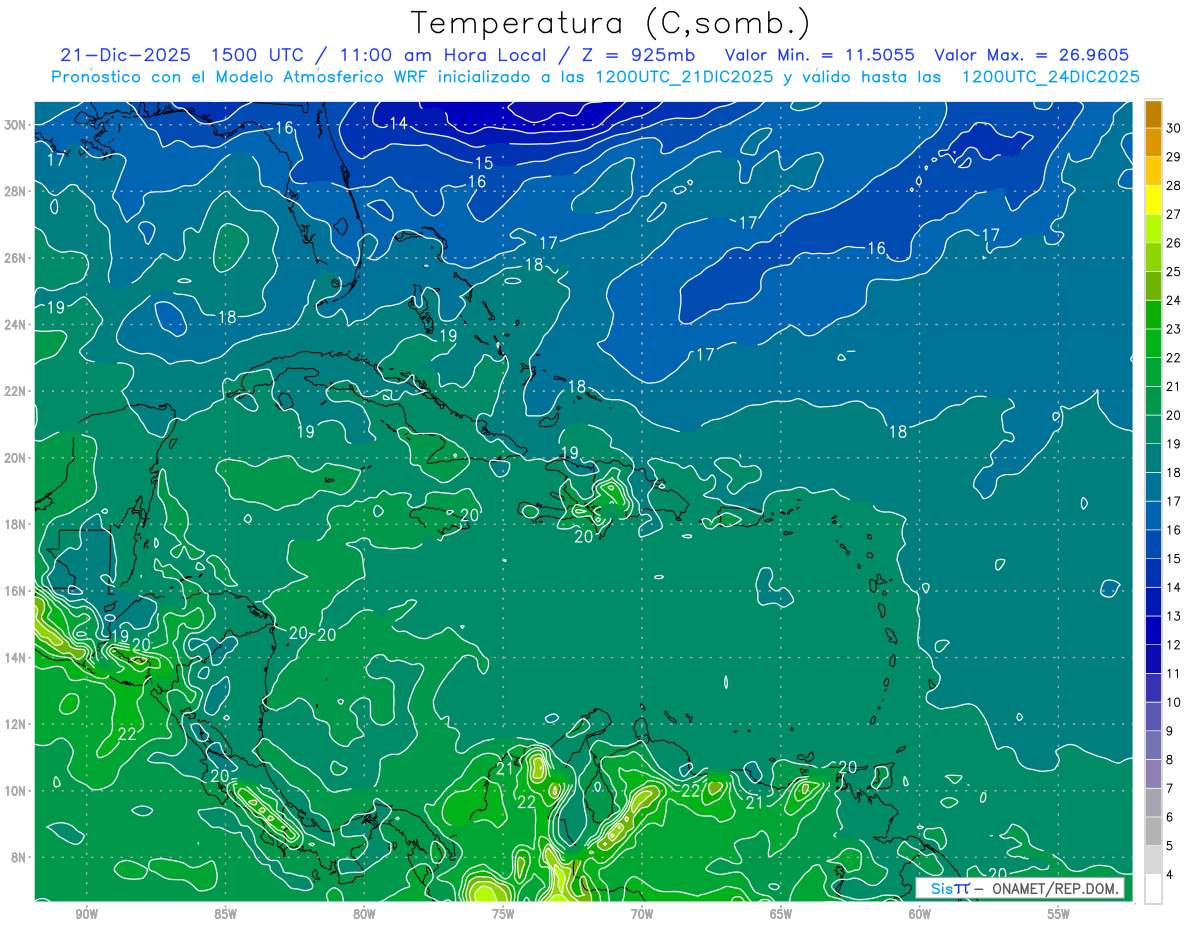Viewport: 1200px width, 927px height.
Task: Click the '10' color scale label
Action: point(1173,702)
